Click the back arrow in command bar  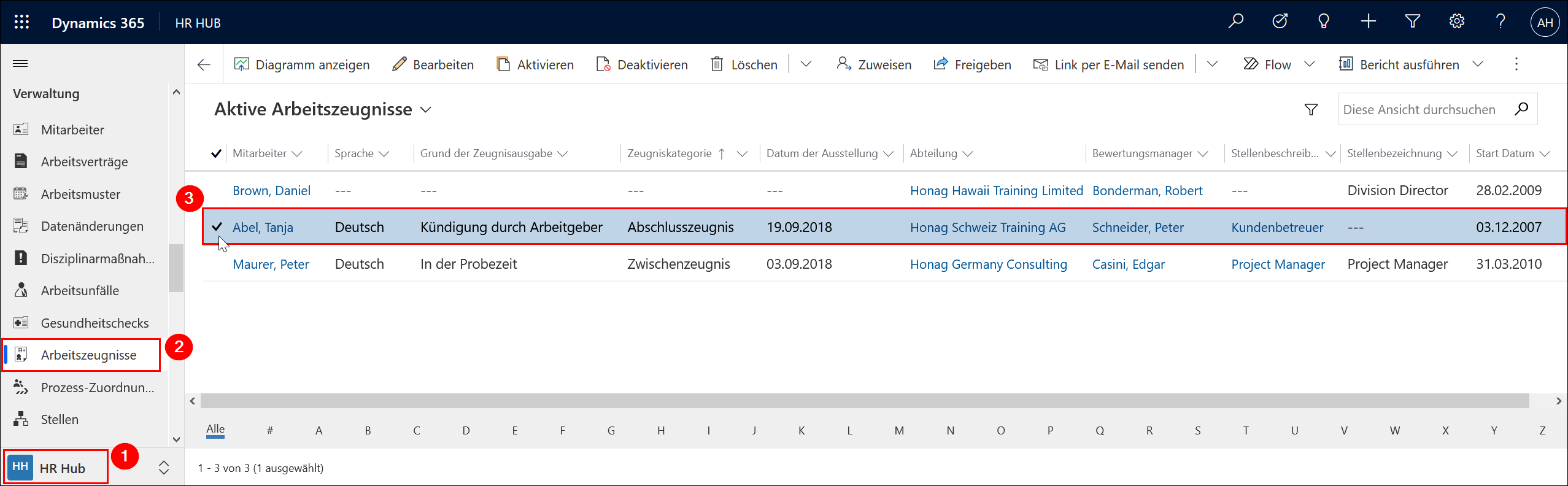tap(204, 64)
